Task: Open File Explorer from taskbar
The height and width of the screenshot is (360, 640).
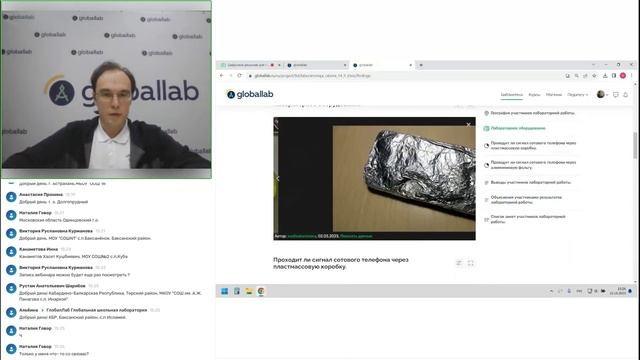Action: tap(249, 291)
